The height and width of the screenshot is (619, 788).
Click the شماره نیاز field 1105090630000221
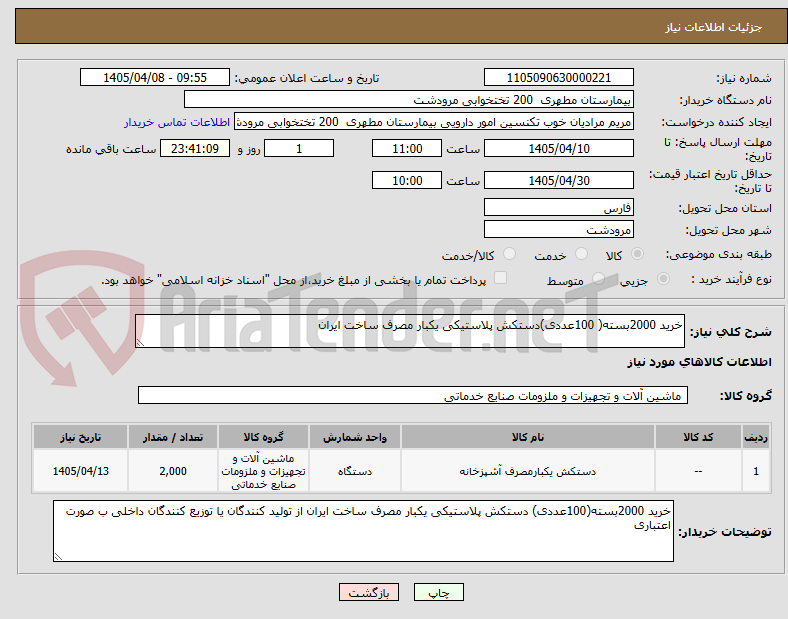click(558, 78)
